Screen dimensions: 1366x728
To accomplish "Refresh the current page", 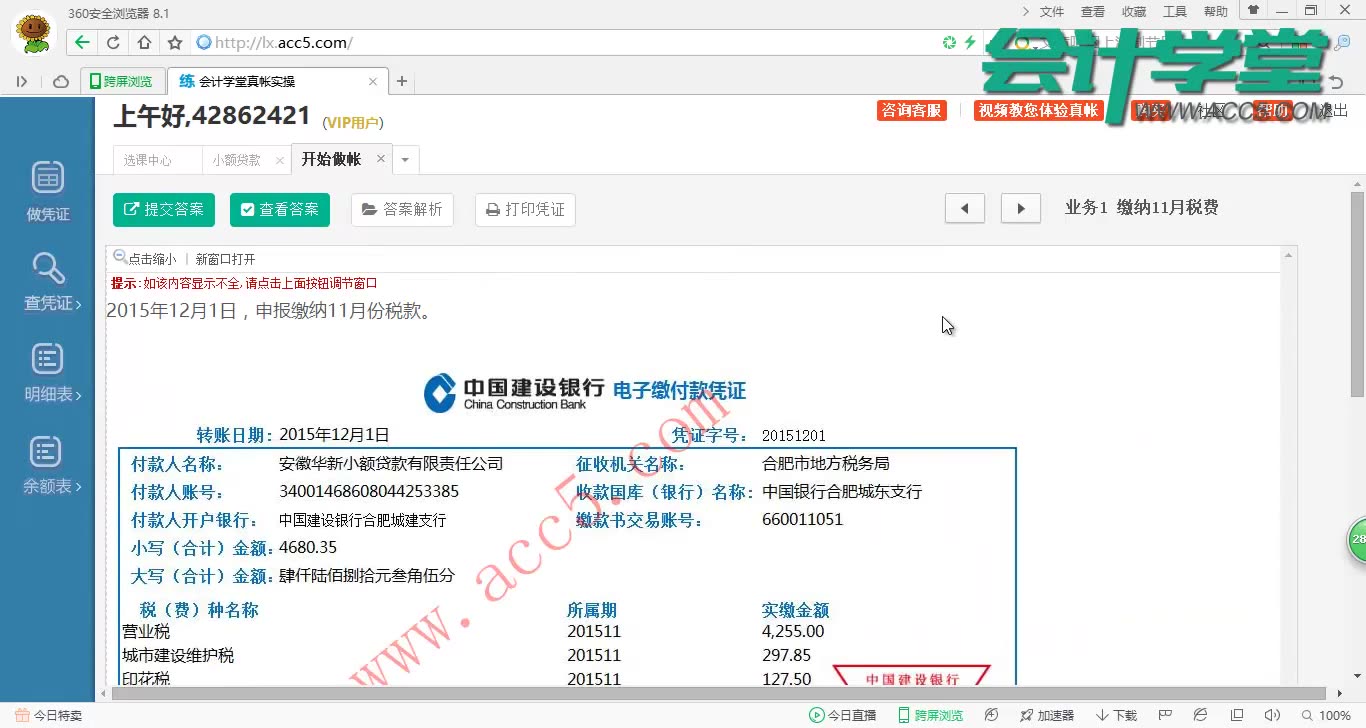I will (x=113, y=43).
